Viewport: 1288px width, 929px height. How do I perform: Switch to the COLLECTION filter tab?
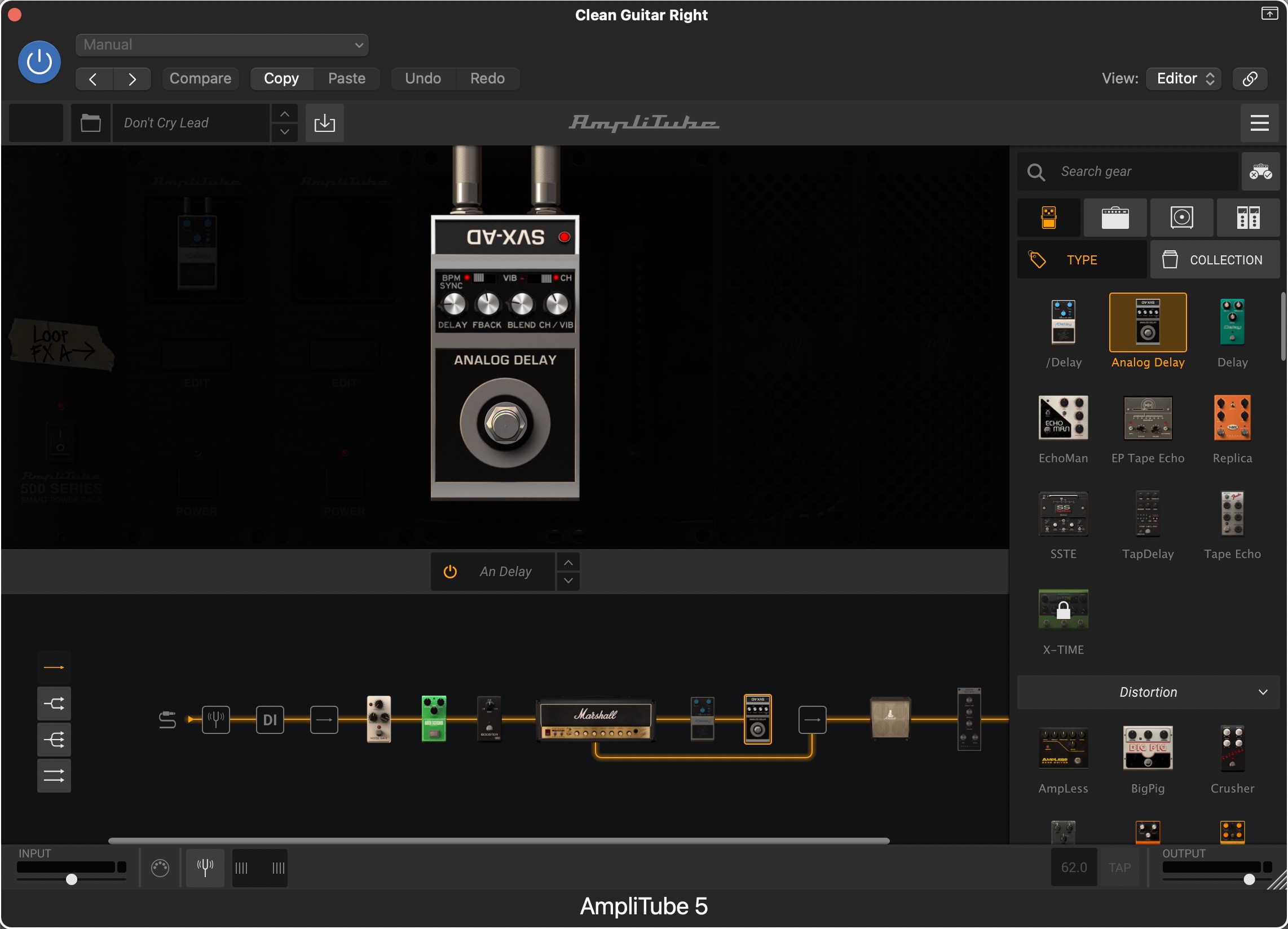click(1215, 259)
